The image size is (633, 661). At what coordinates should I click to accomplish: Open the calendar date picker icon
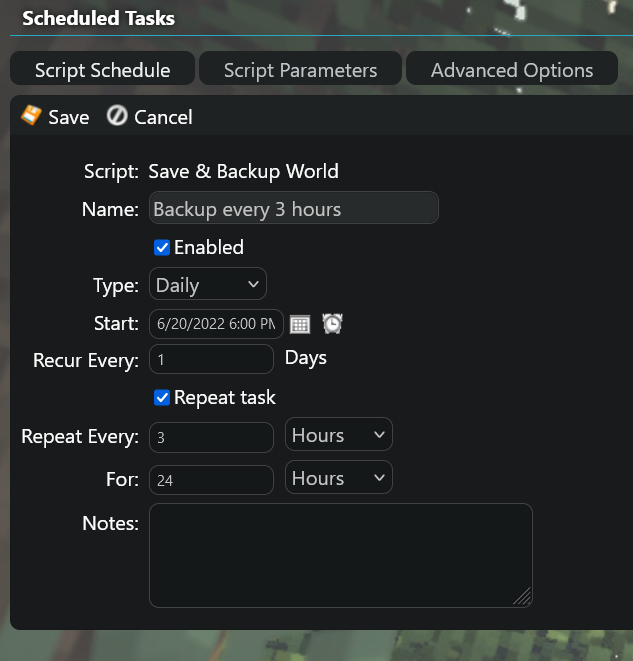click(x=300, y=324)
